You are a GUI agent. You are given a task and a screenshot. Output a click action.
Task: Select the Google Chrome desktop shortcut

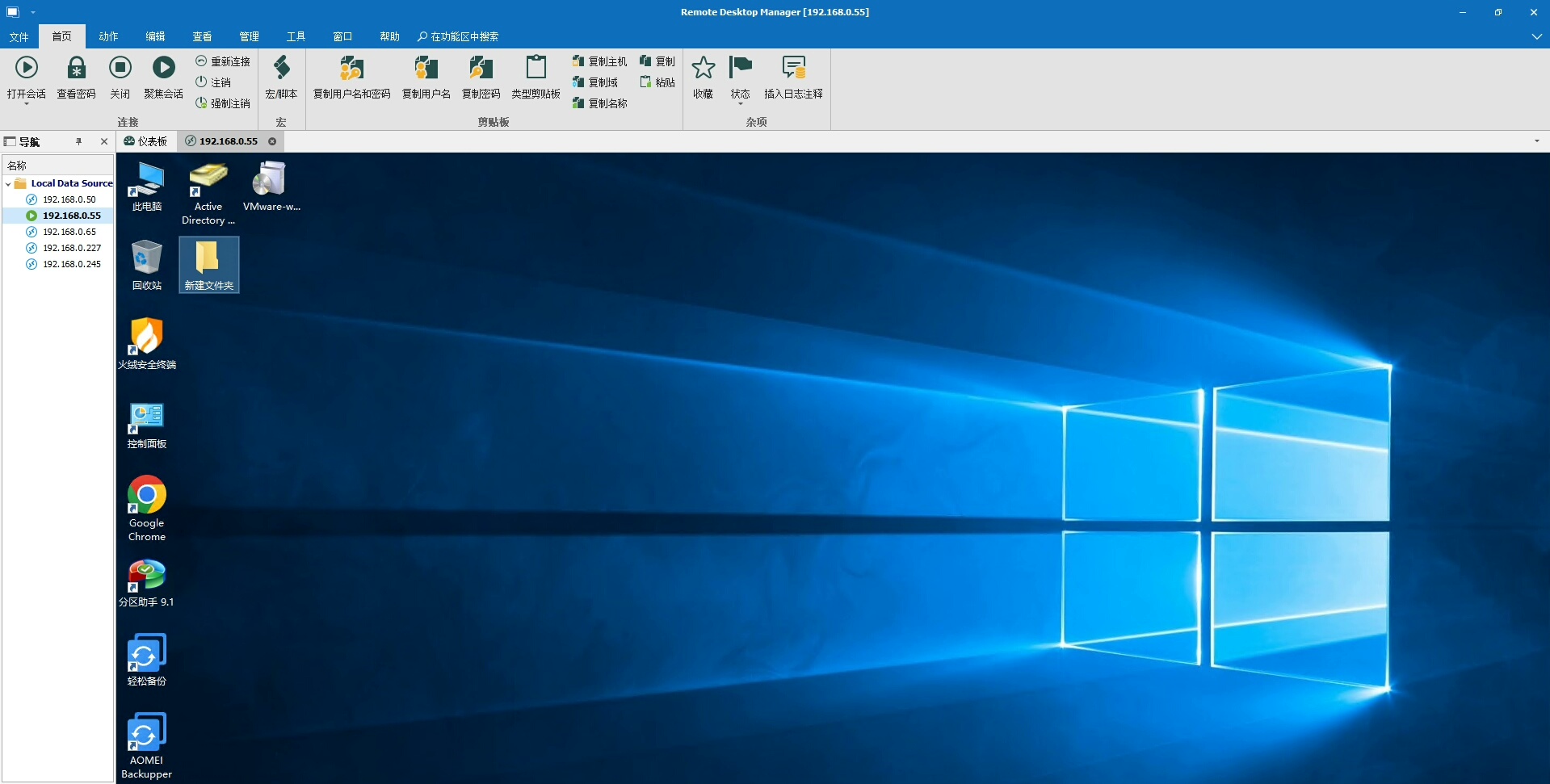pyautogui.click(x=147, y=509)
